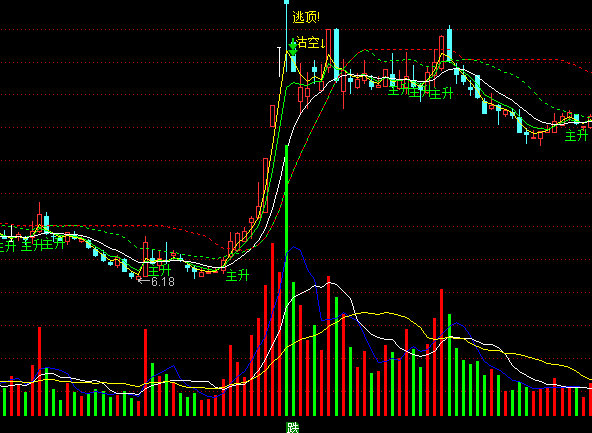Click the tall red volume bar at far left
Screen dimensions: 592x433
pyautogui.click(x=39, y=371)
